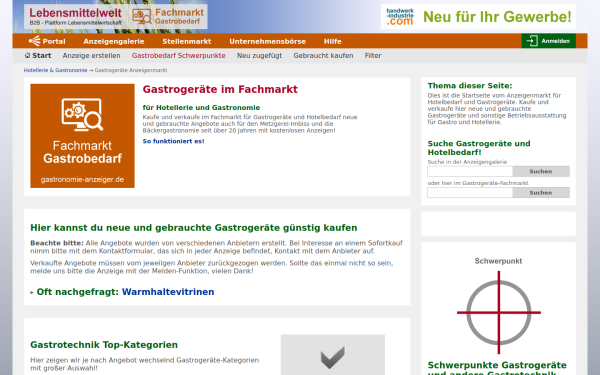Open the Lebensmittelwelt logo link
This screenshot has width=600, height=375.
pos(75,16)
